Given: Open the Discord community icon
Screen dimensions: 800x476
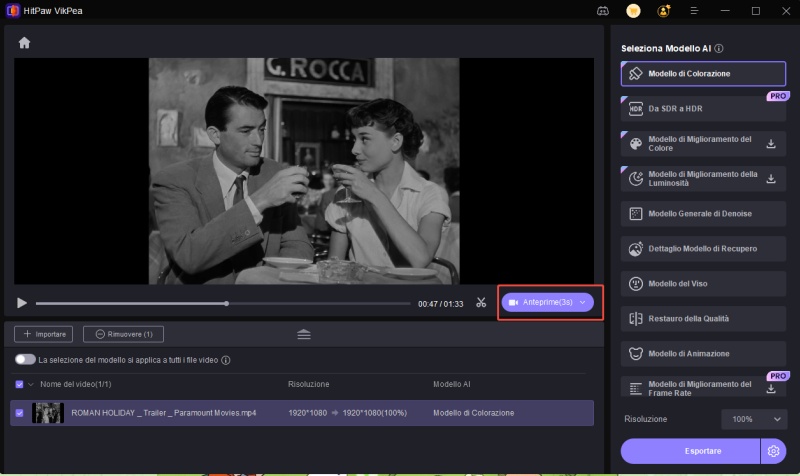Looking at the screenshot, I should coord(603,11).
